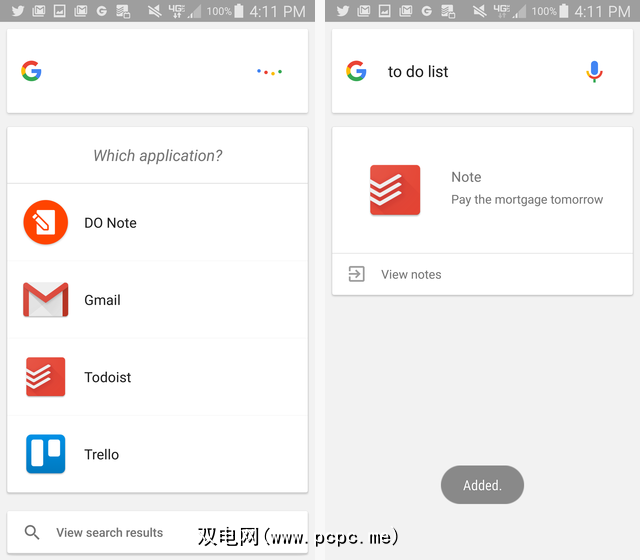This screenshot has width=640, height=560.
Task: Tap the battery icon in left status bar
Action: pyautogui.click(x=239, y=11)
